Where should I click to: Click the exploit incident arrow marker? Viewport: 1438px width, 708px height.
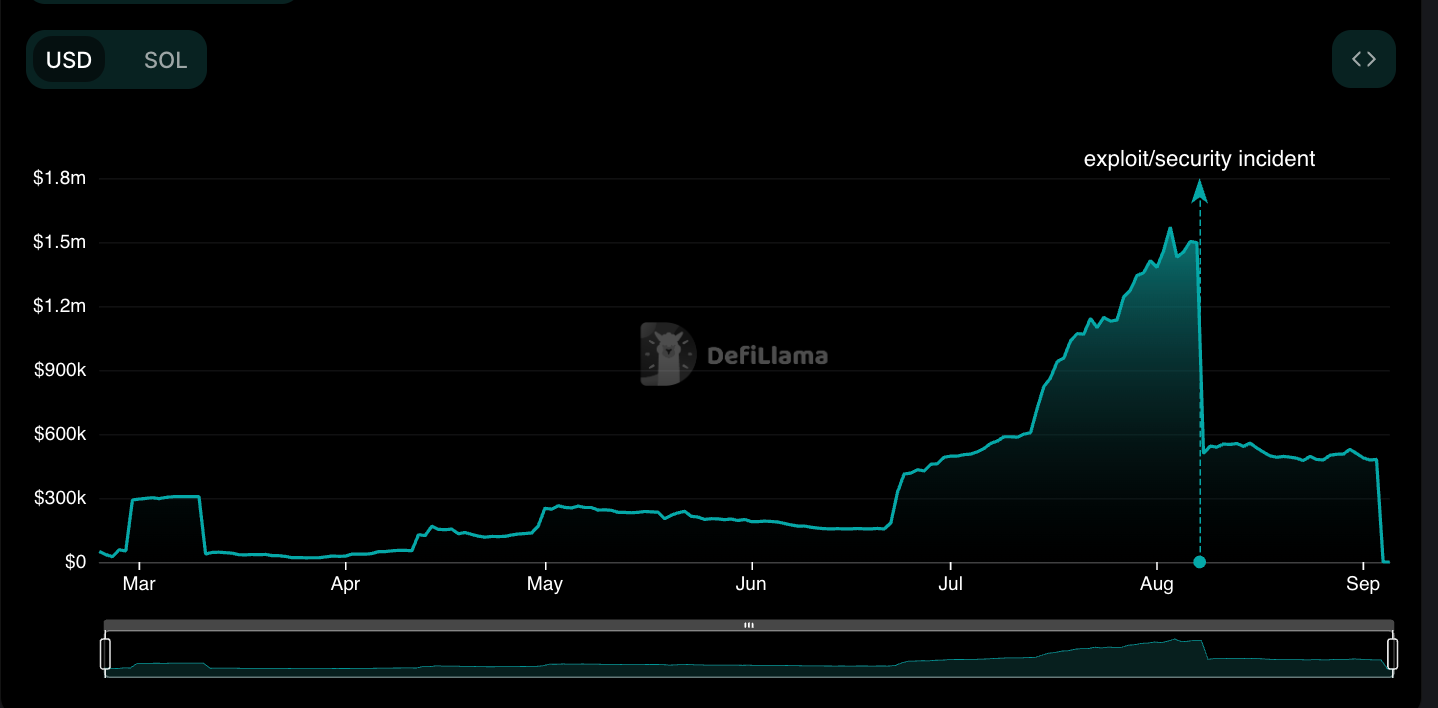(x=1199, y=192)
